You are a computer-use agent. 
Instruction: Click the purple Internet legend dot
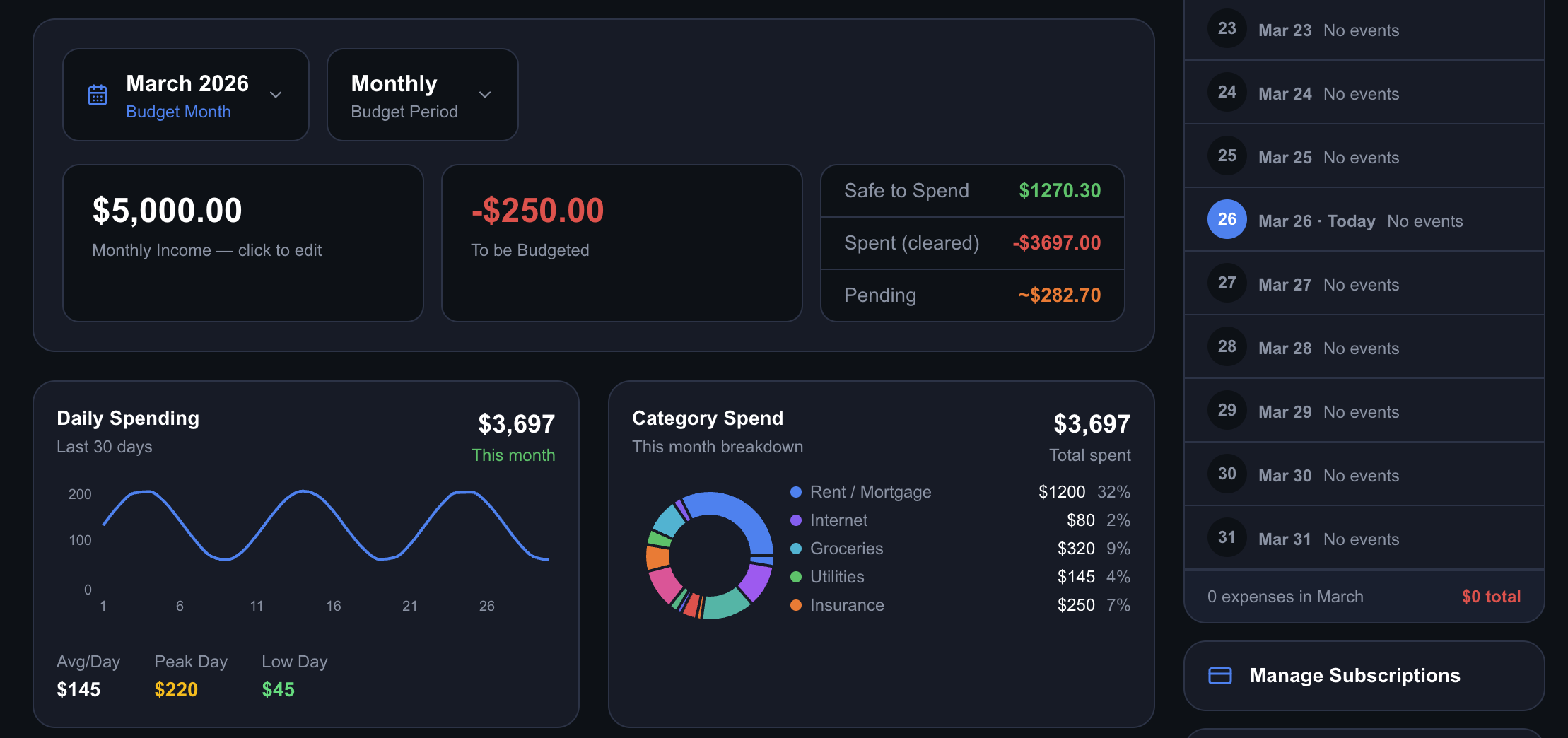(x=796, y=520)
